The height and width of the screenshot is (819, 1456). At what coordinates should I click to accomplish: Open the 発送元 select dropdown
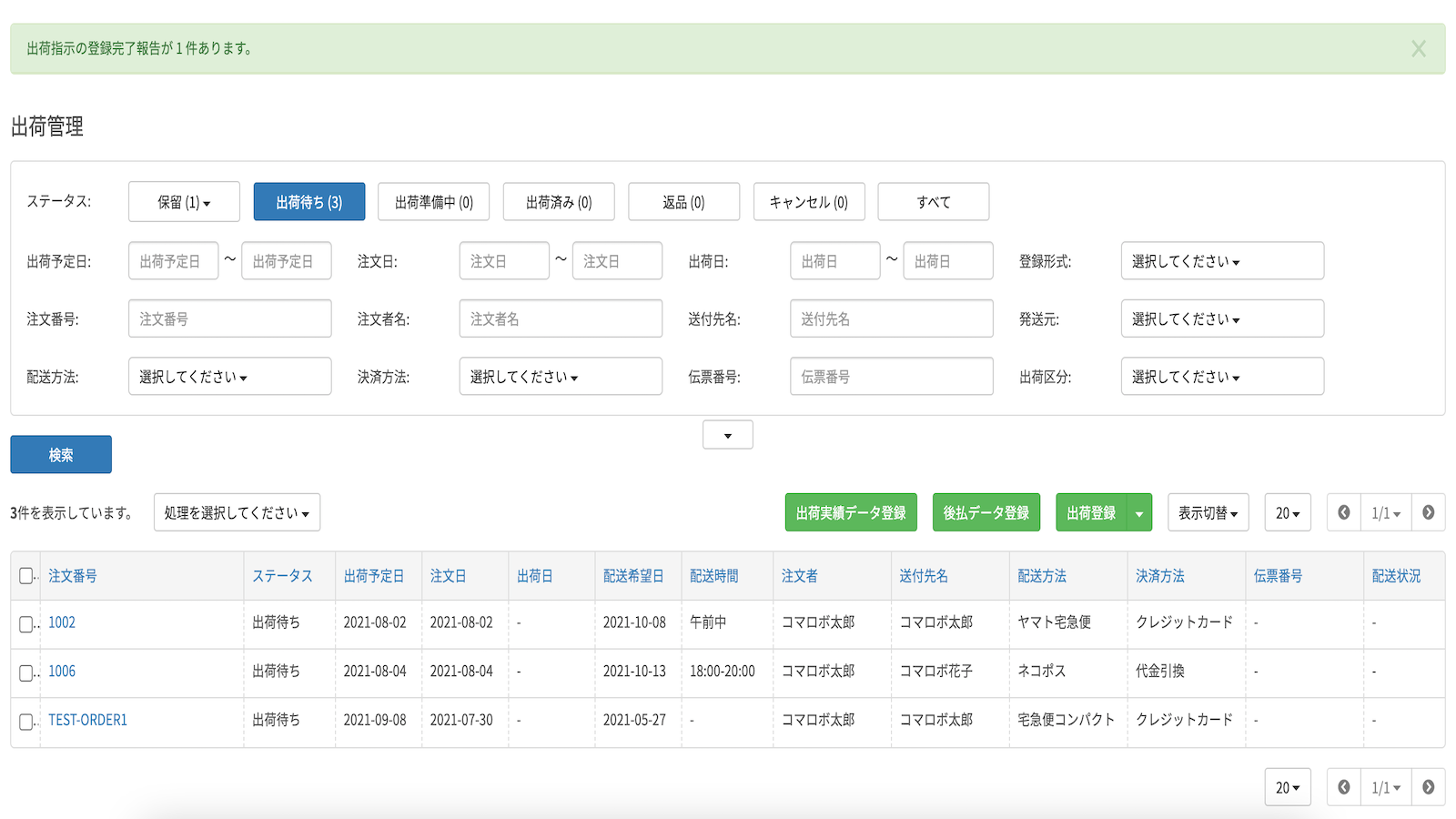[x=1222, y=318]
